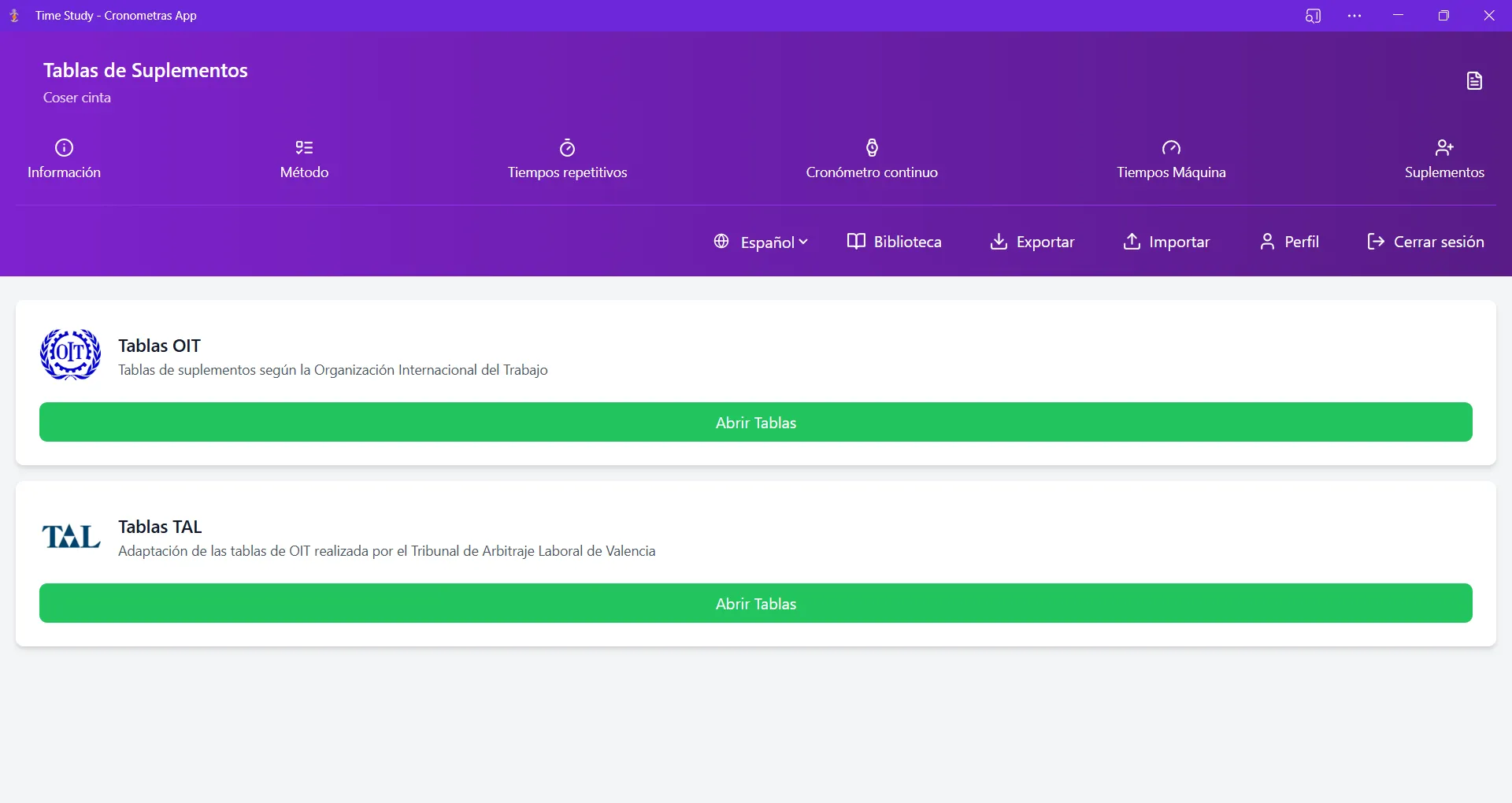Image resolution: width=1512 pixels, height=803 pixels.
Task: Click the Exportar button
Action: (x=1032, y=242)
